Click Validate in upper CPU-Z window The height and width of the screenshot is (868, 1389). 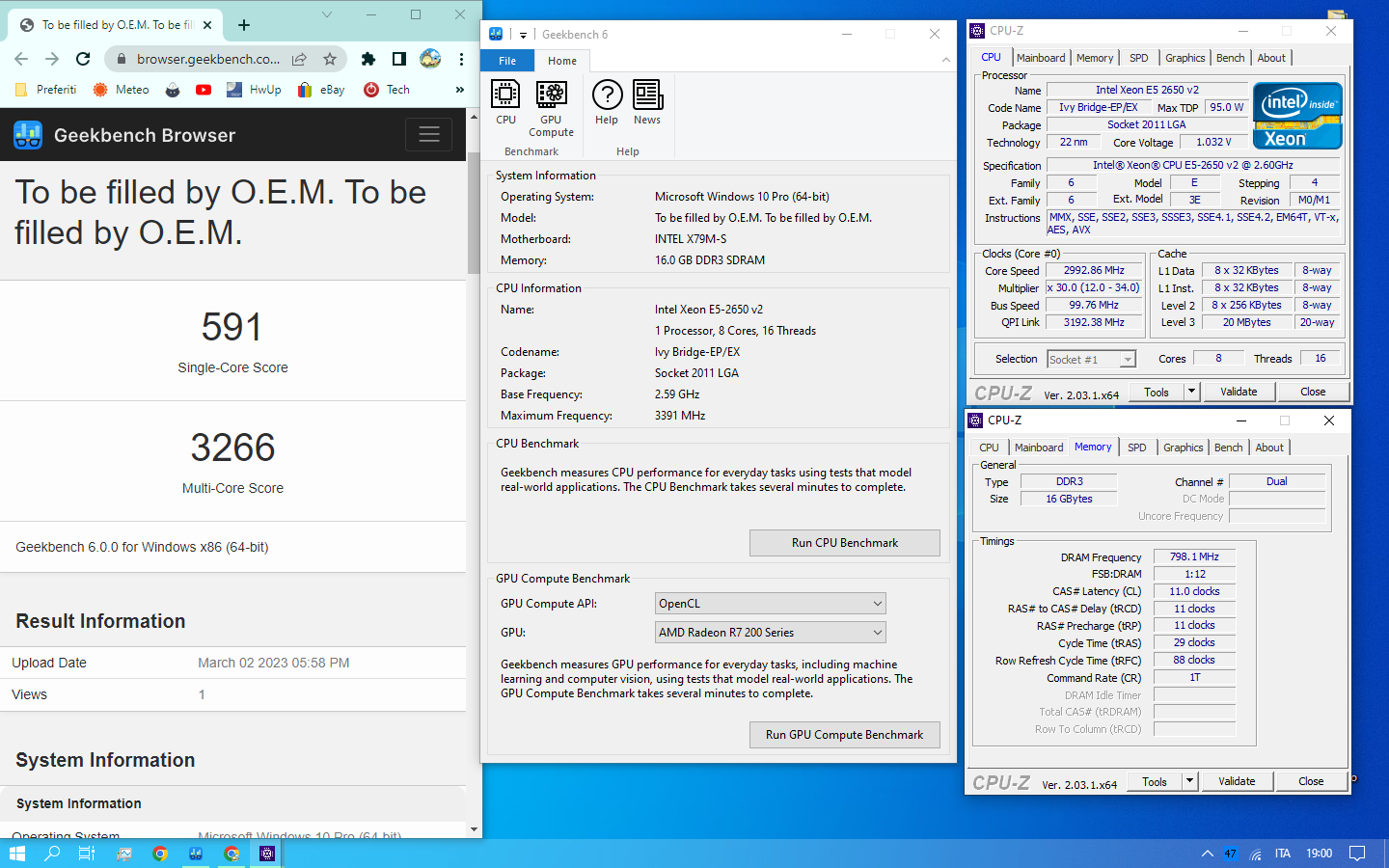point(1239,392)
